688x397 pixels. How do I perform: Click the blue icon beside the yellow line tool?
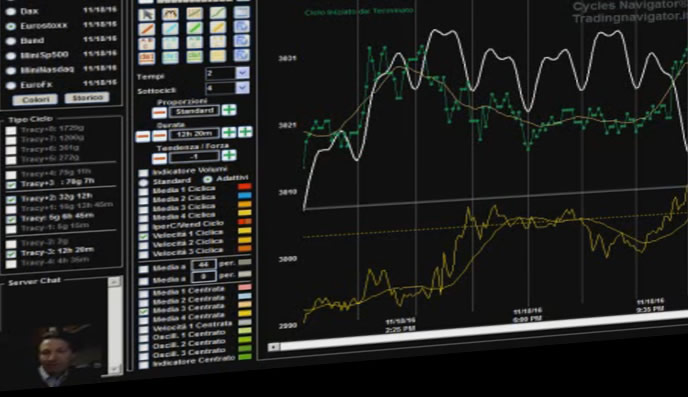coord(241,26)
